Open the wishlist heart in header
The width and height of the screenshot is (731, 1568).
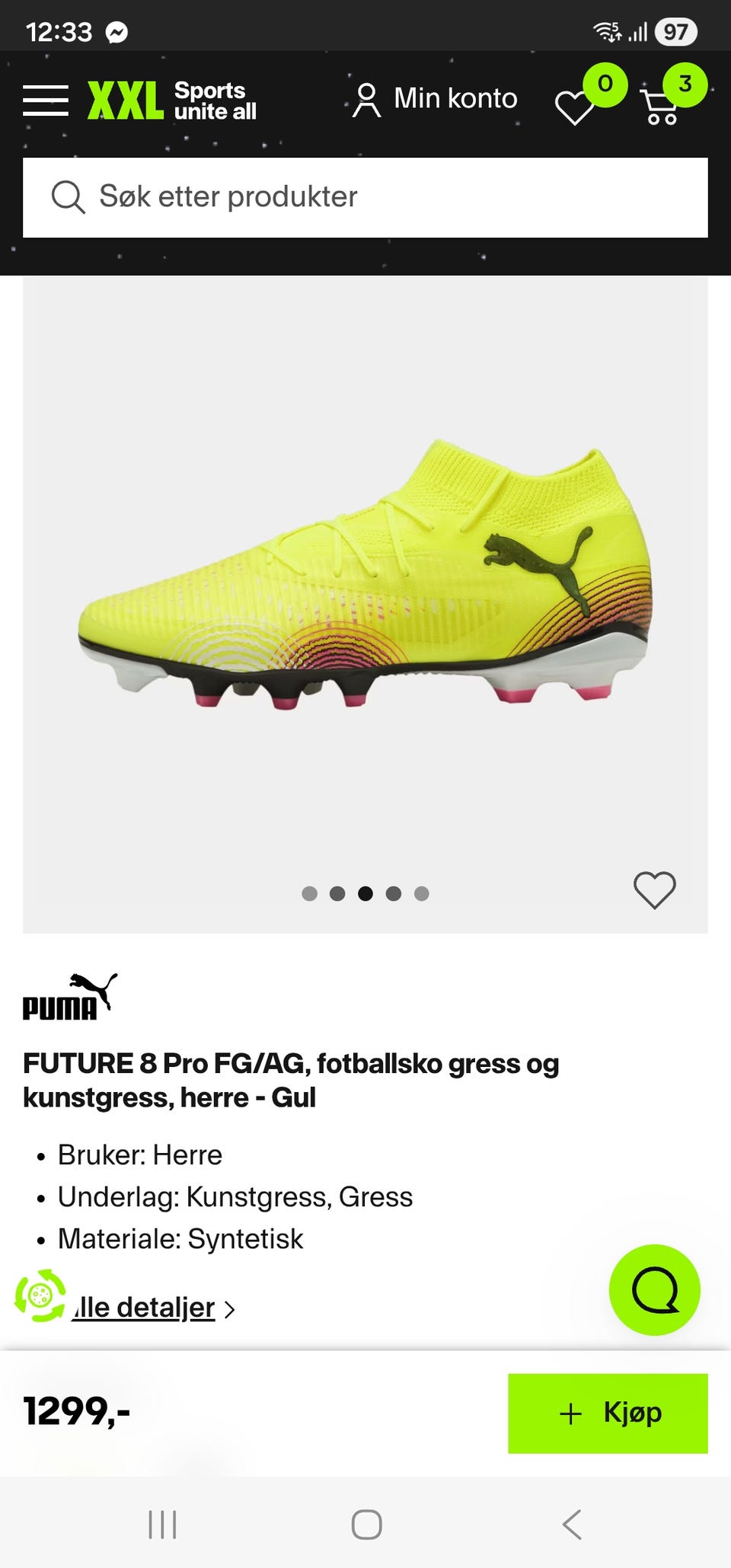click(x=575, y=107)
